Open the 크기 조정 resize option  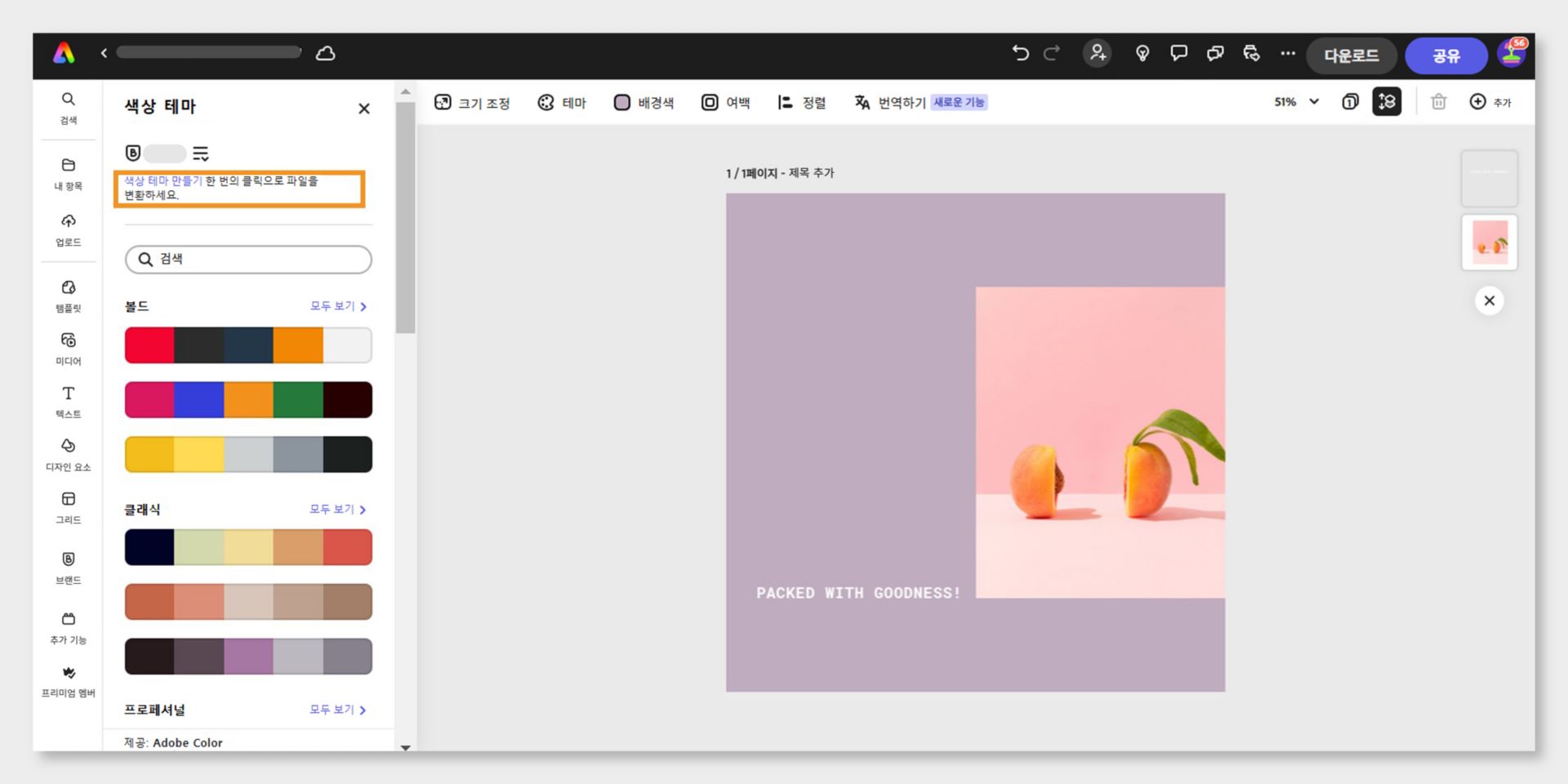pyautogui.click(x=472, y=102)
